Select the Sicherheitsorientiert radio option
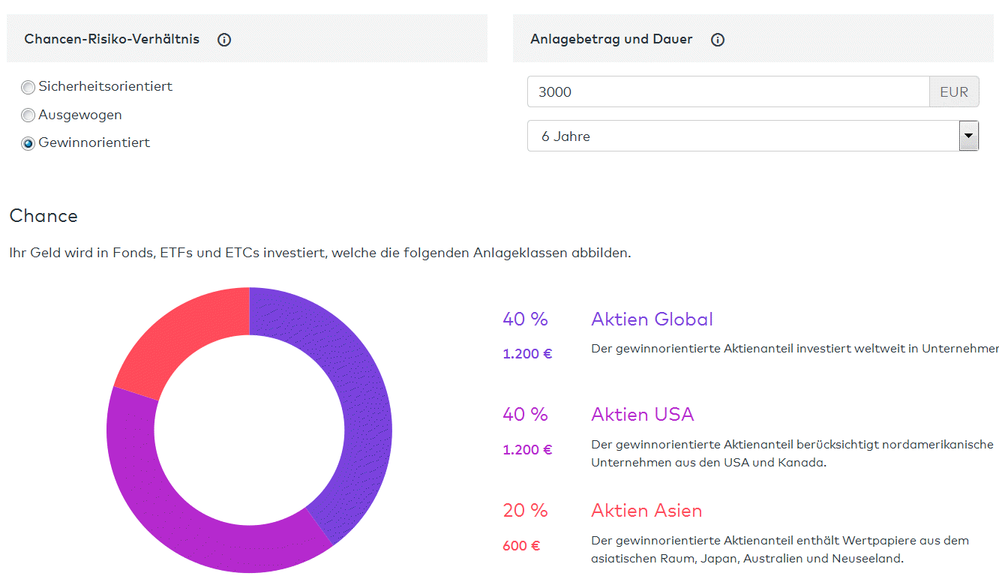 28,88
